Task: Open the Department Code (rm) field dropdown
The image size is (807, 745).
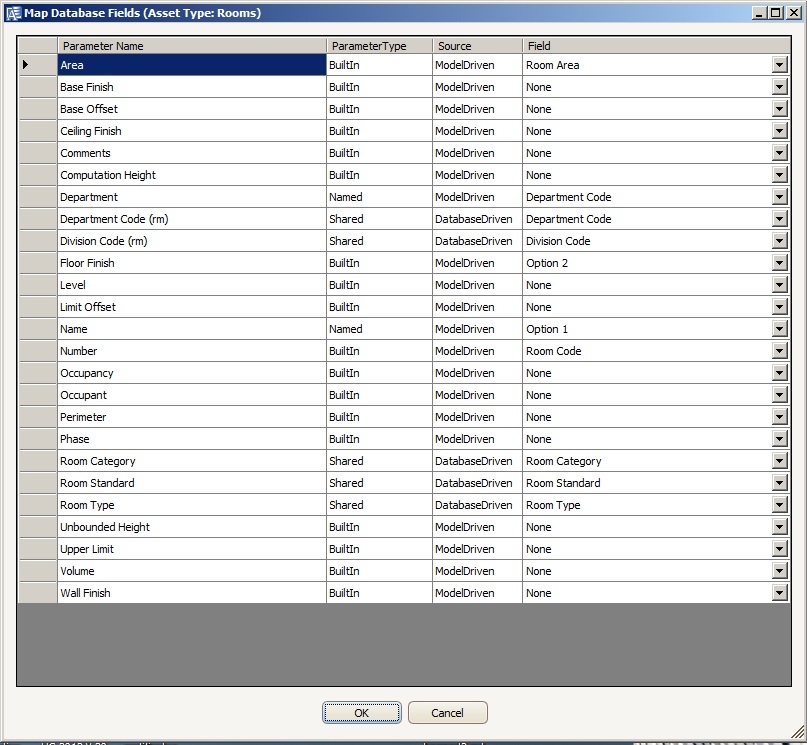Action: [x=781, y=218]
